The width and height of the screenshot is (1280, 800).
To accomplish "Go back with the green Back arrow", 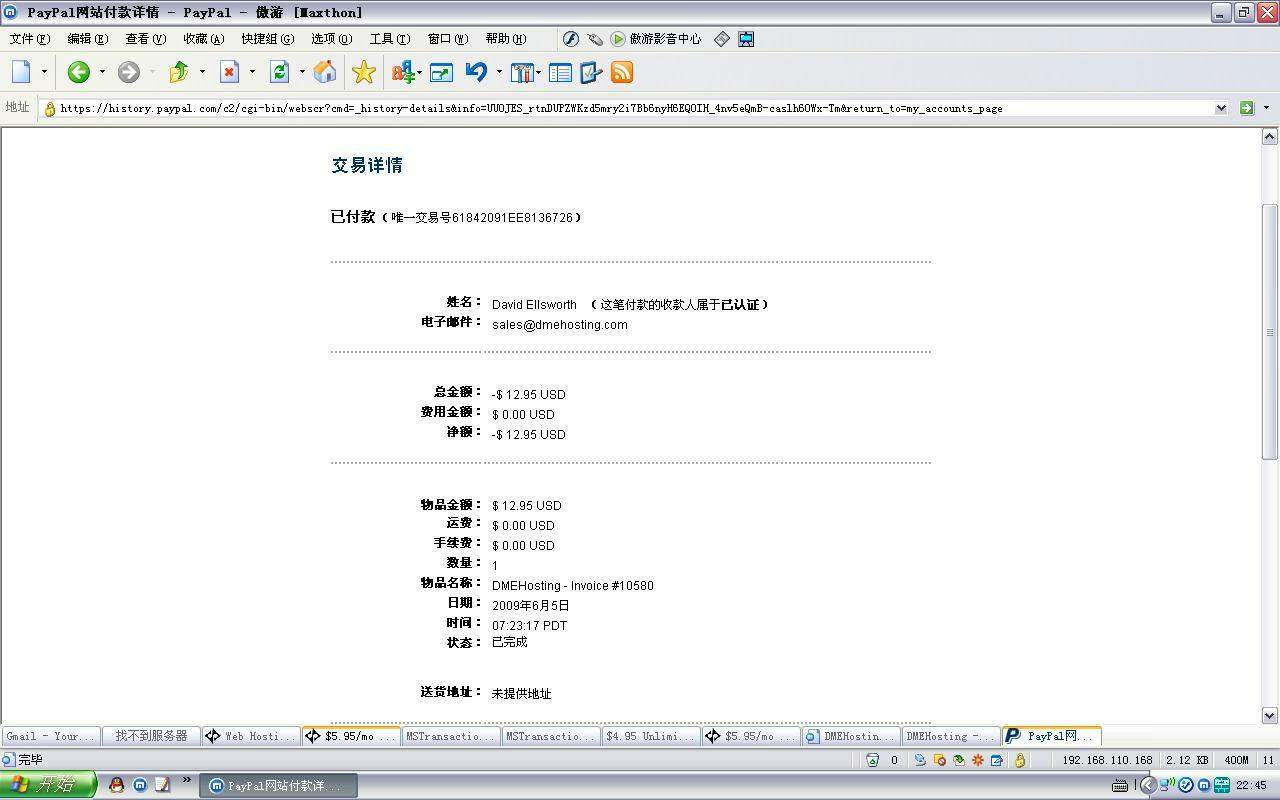I will click(79, 72).
